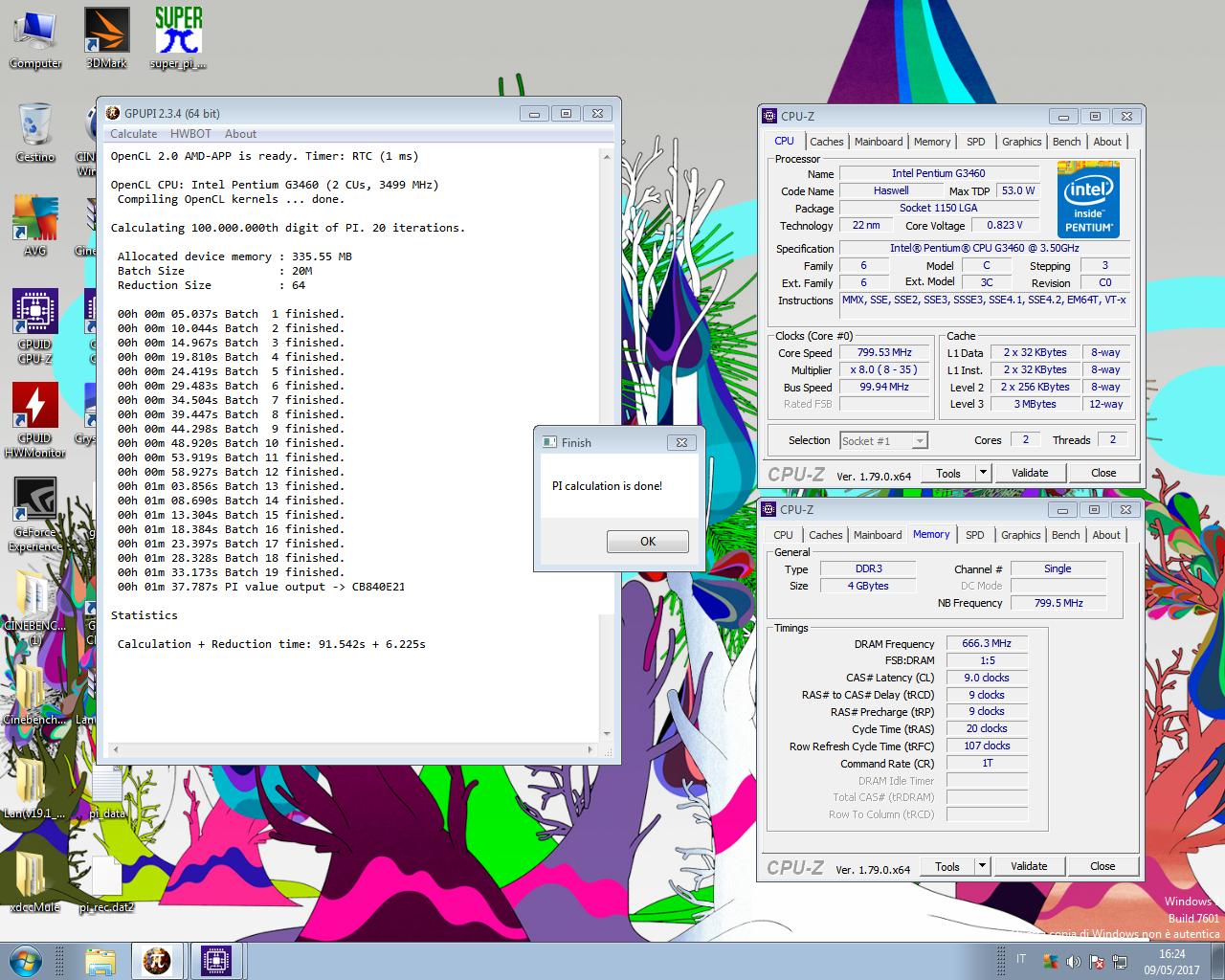This screenshot has height=980, width=1225.
Task: Click Validate in top CPU-Z window
Action: pyautogui.click(x=1030, y=473)
